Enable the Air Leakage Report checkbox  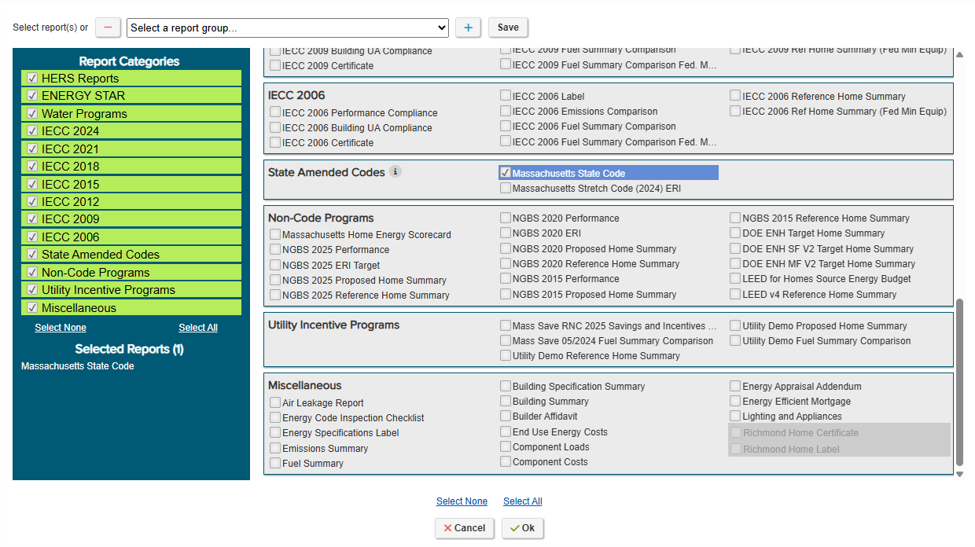click(275, 402)
